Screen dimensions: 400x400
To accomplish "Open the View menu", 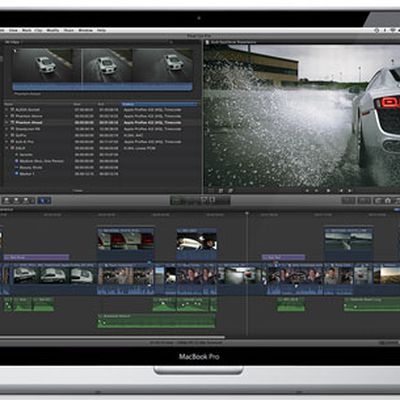I will (13, 30).
